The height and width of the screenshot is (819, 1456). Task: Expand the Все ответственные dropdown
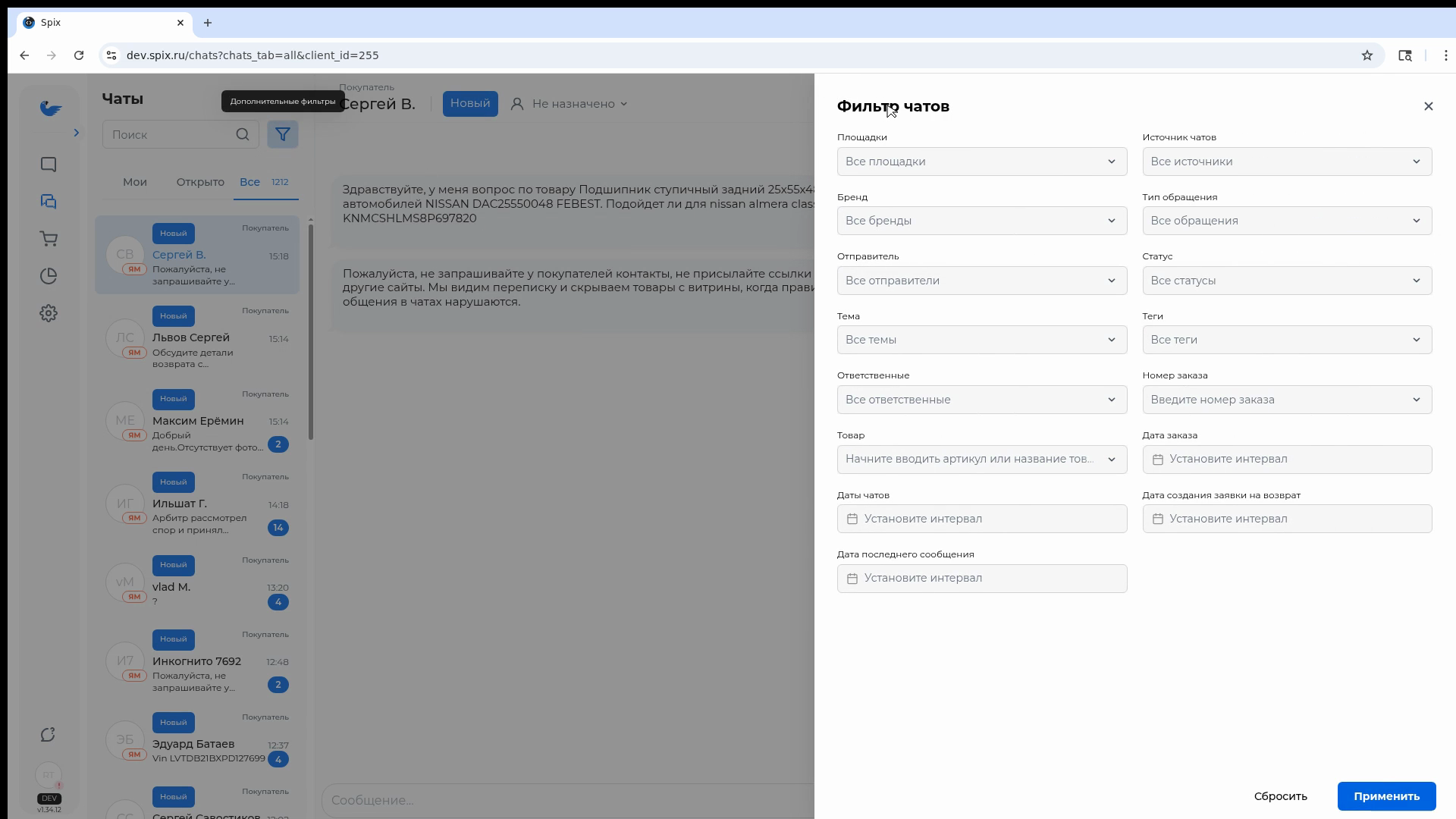click(981, 400)
